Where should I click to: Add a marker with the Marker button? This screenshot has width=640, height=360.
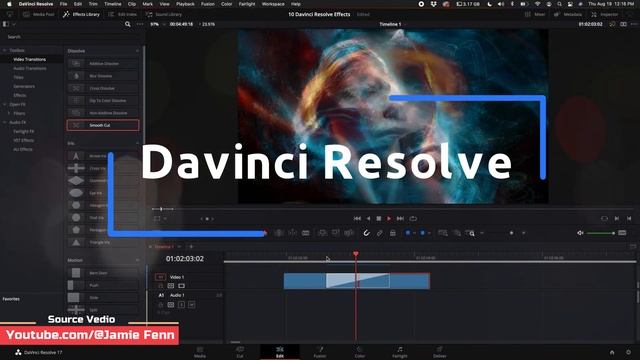click(x=423, y=233)
